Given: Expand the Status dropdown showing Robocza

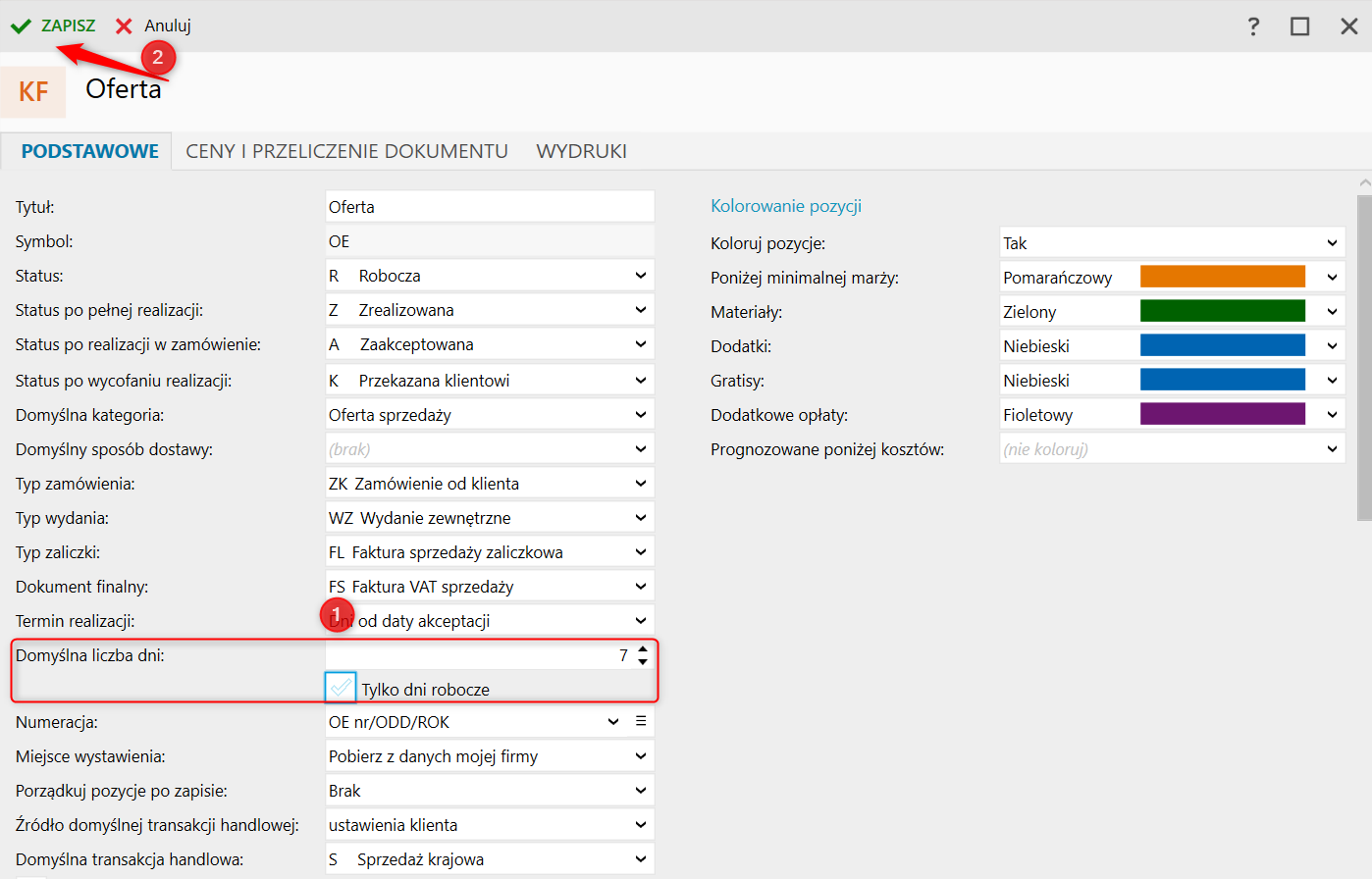Looking at the screenshot, I should 641,276.
